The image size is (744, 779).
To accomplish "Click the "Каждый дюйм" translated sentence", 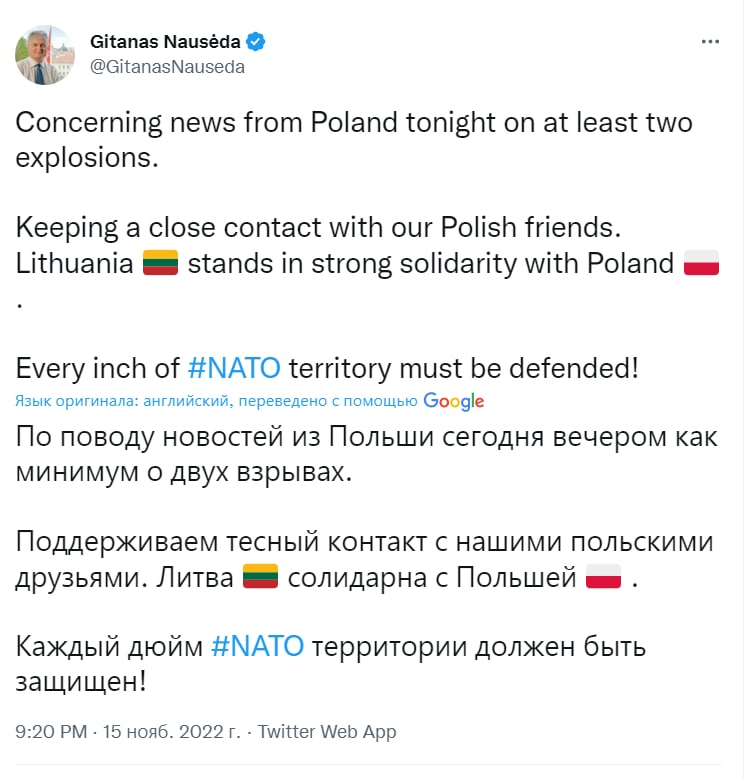I will coord(112,646).
